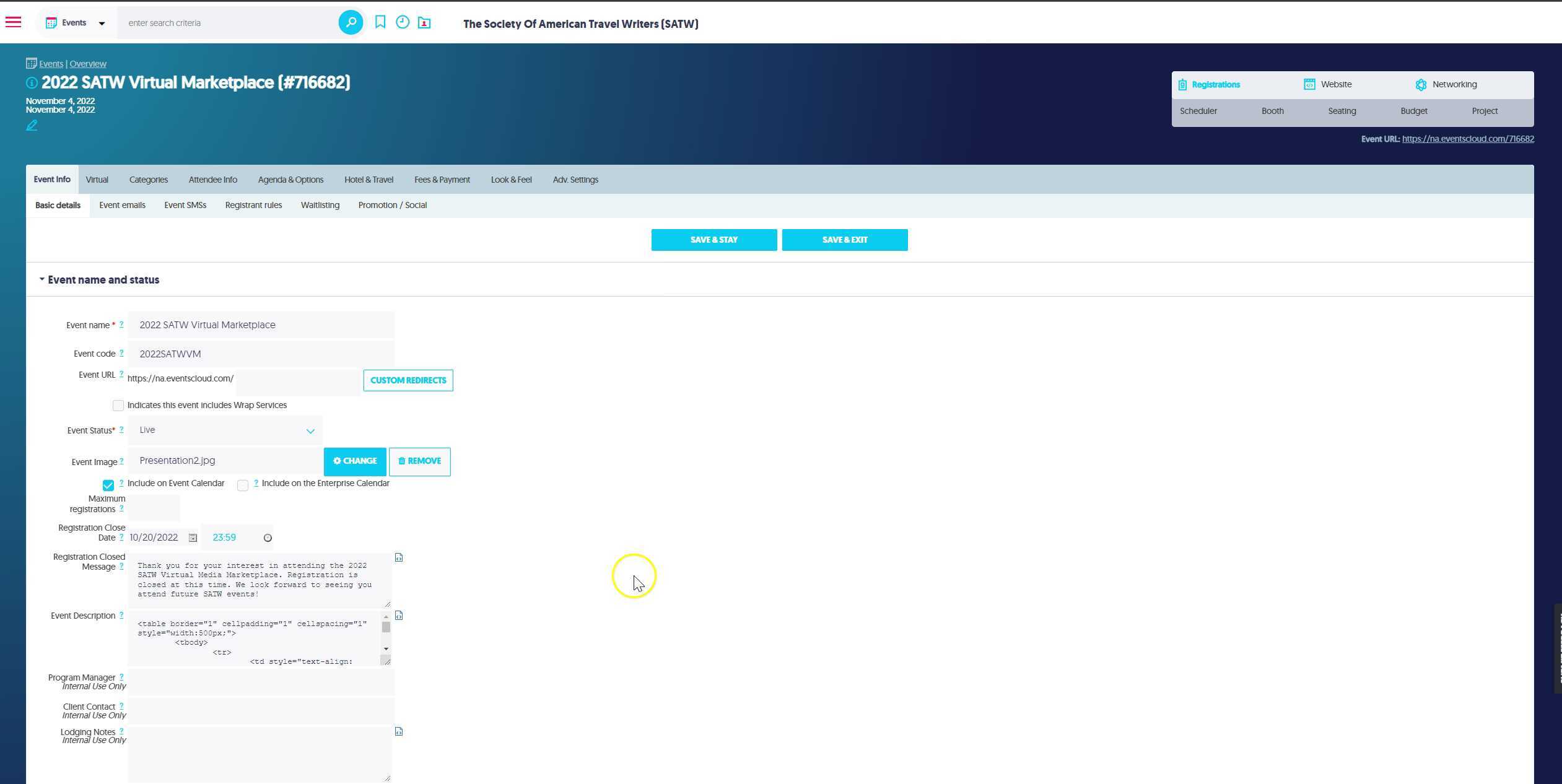1562x784 pixels.
Task: Click the magnifier search button
Action: pos(351,23)
